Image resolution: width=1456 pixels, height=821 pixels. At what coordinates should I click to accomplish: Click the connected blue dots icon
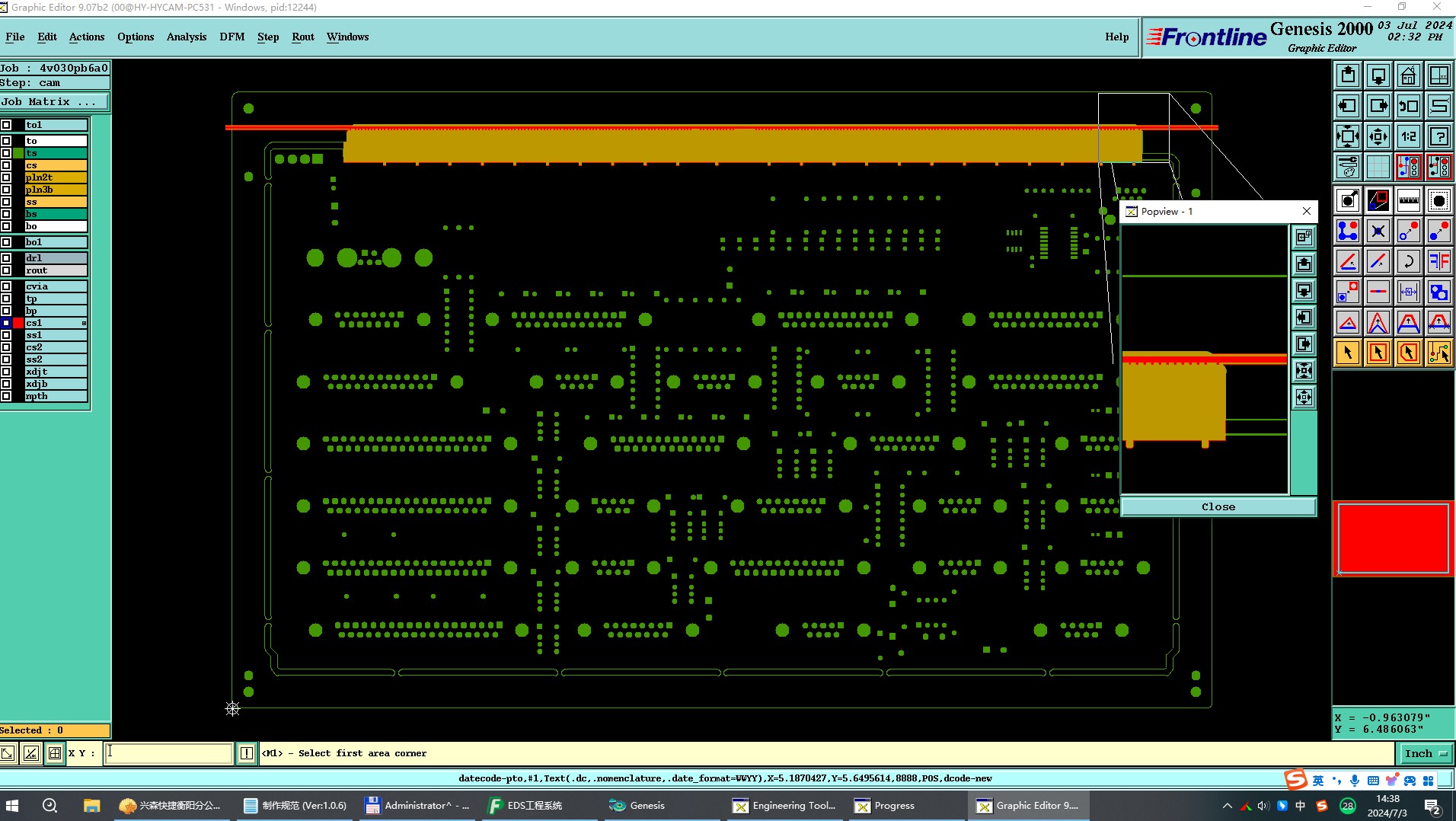[1348, 231]
